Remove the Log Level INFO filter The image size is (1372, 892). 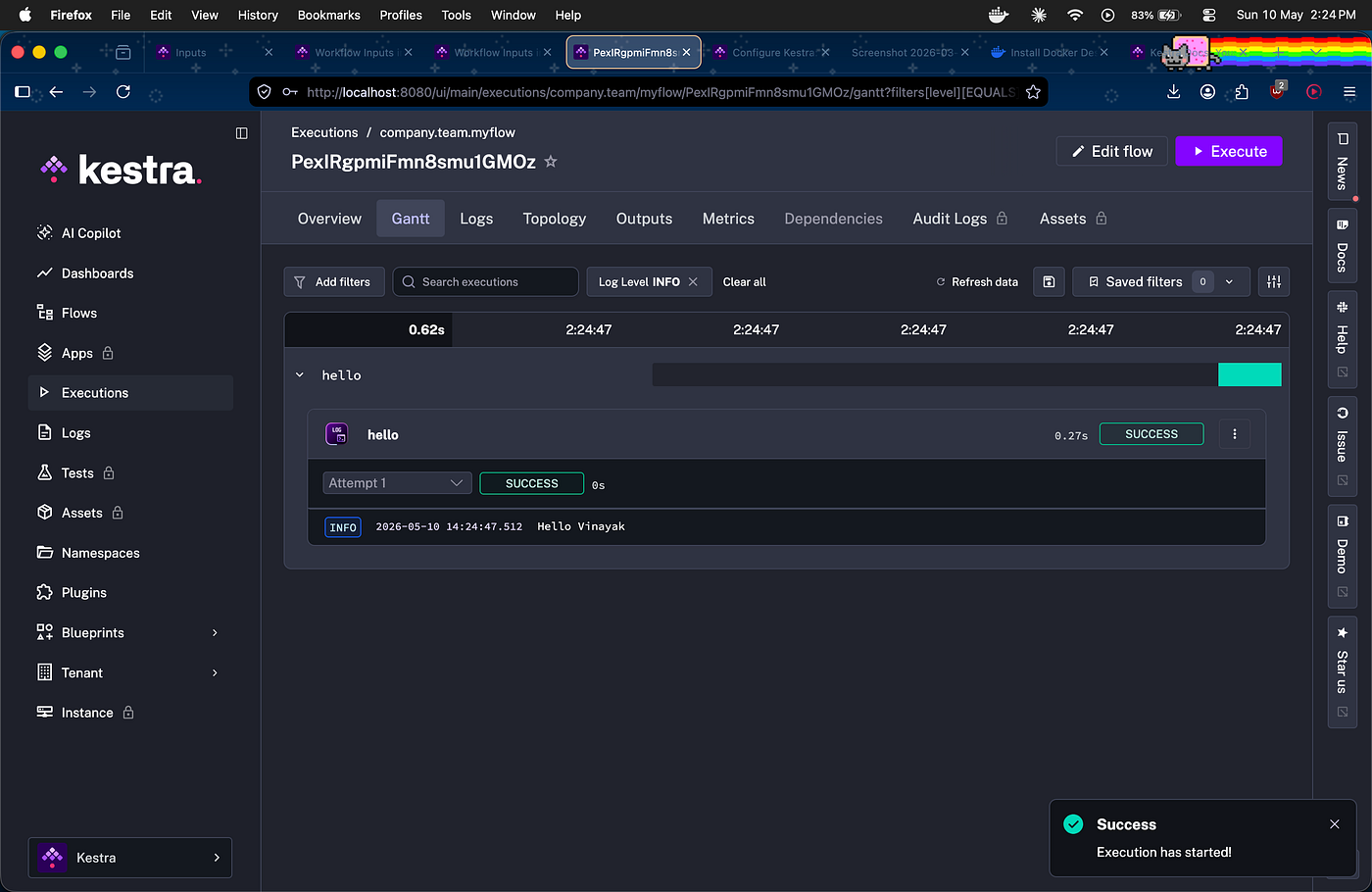693,281
